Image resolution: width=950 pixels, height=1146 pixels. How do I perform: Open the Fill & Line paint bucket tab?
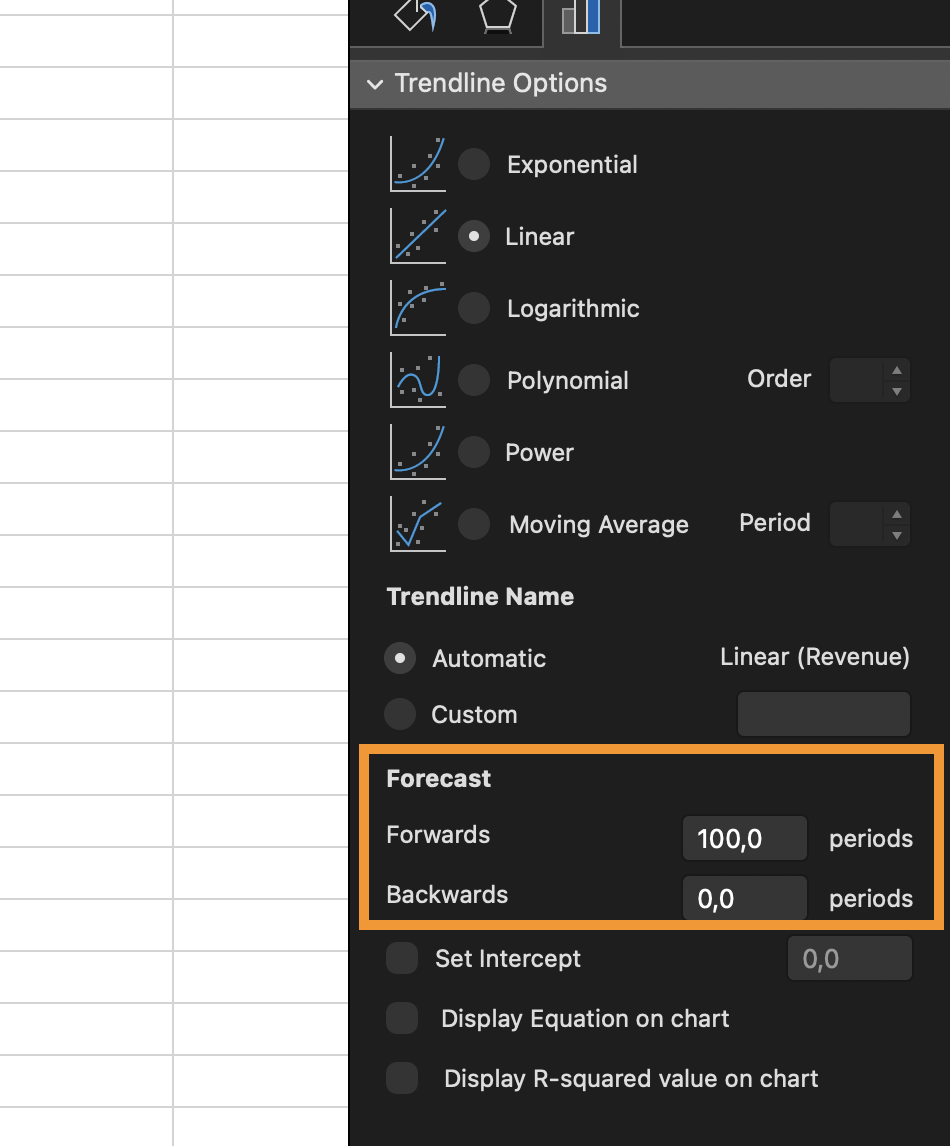(416, 16)
